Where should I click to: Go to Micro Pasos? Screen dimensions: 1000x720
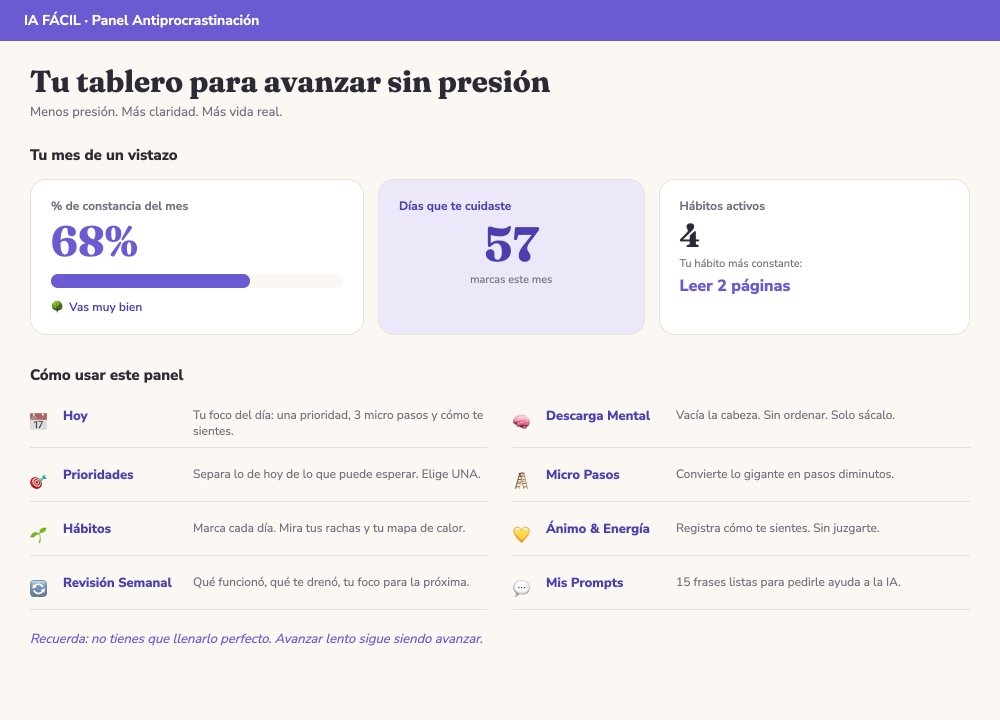(582, 474)
